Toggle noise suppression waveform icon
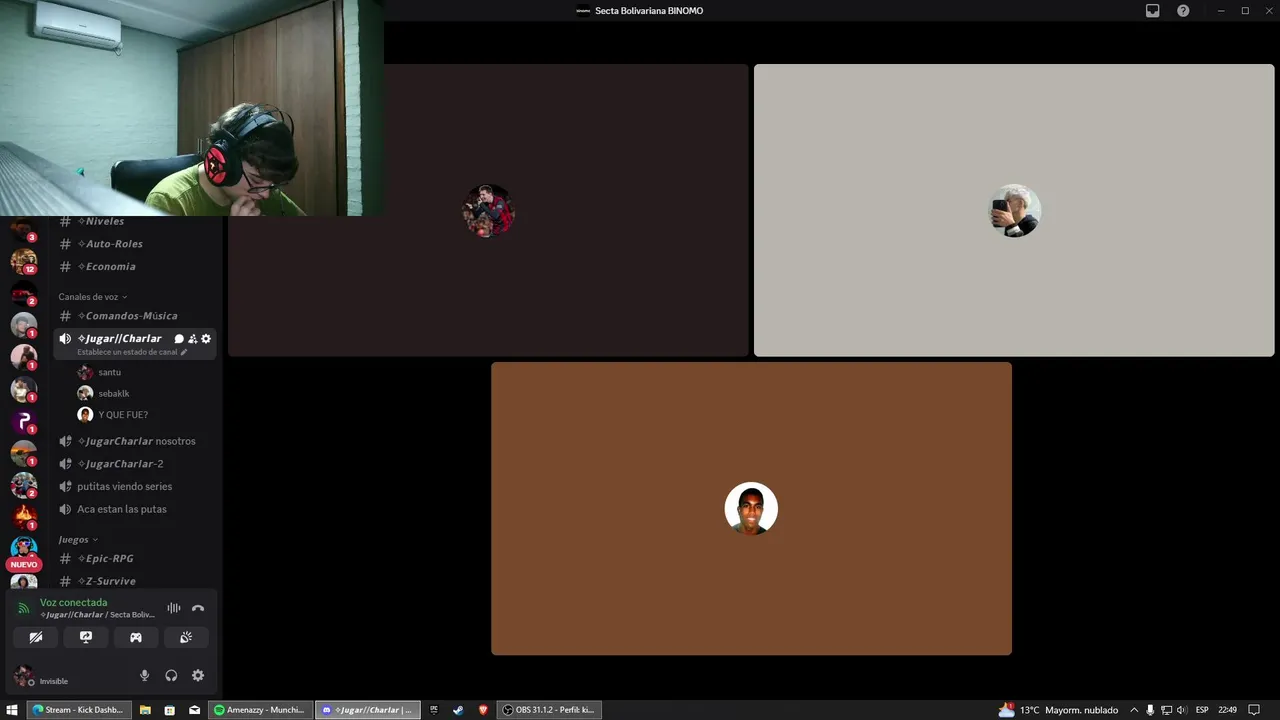Screen dimensions: 1280x720 (174, 608)
